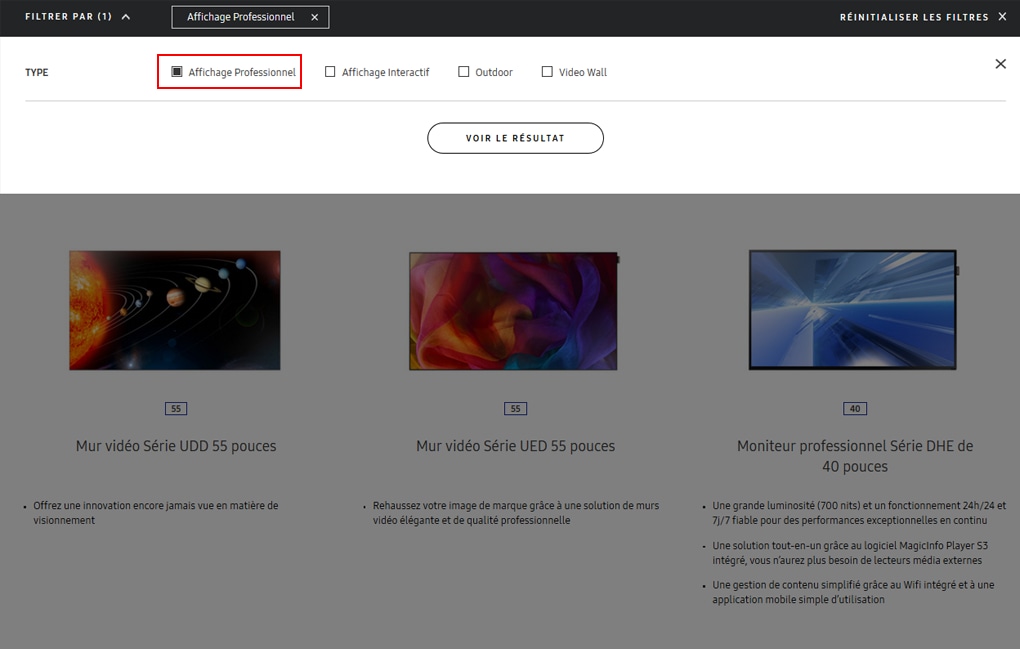Screen dimensions: 1020x649
Task: Click the FILTRER PAR (1) label
Action: [68, 17]
